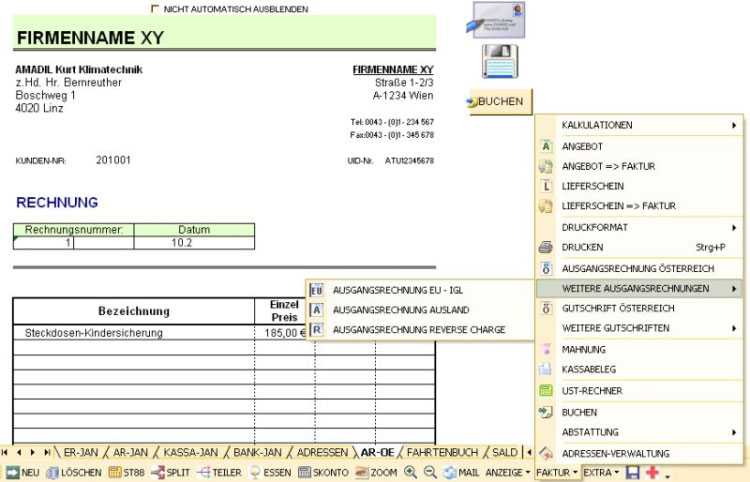Click the zoom in magnifier icon
The image size is (750, 482).
(x=410, y=472)
